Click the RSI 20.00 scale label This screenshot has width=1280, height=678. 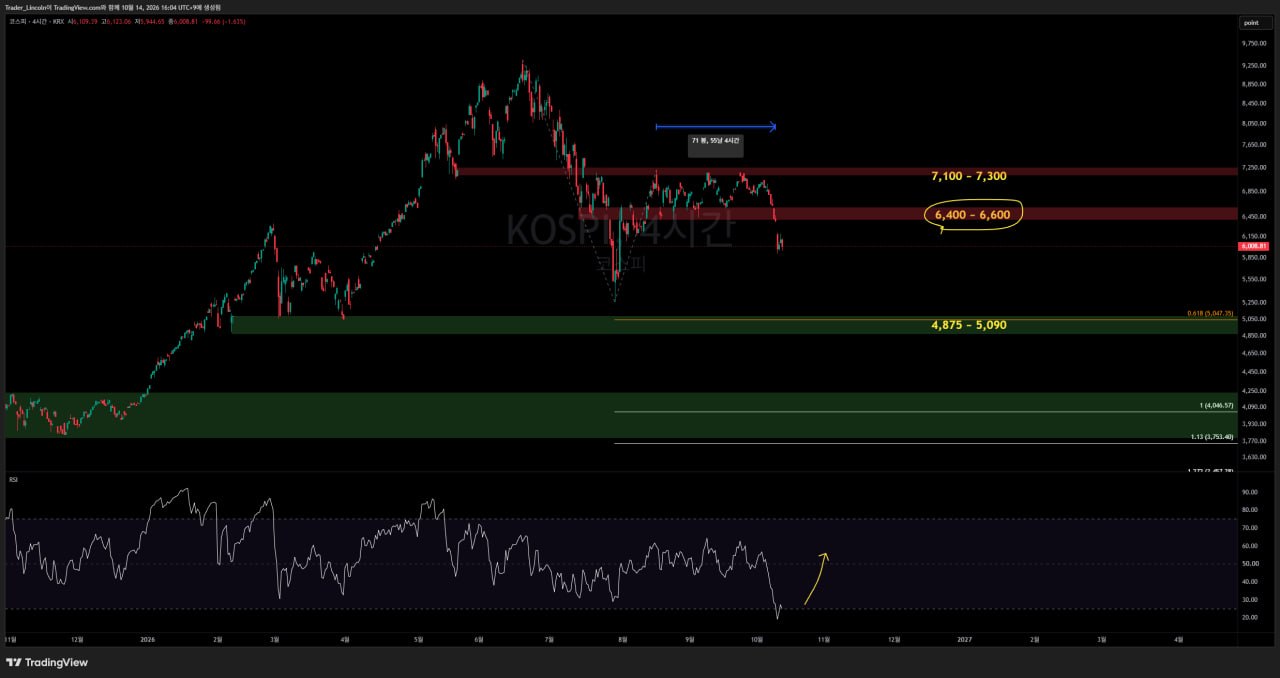[x=1249, y=617]
